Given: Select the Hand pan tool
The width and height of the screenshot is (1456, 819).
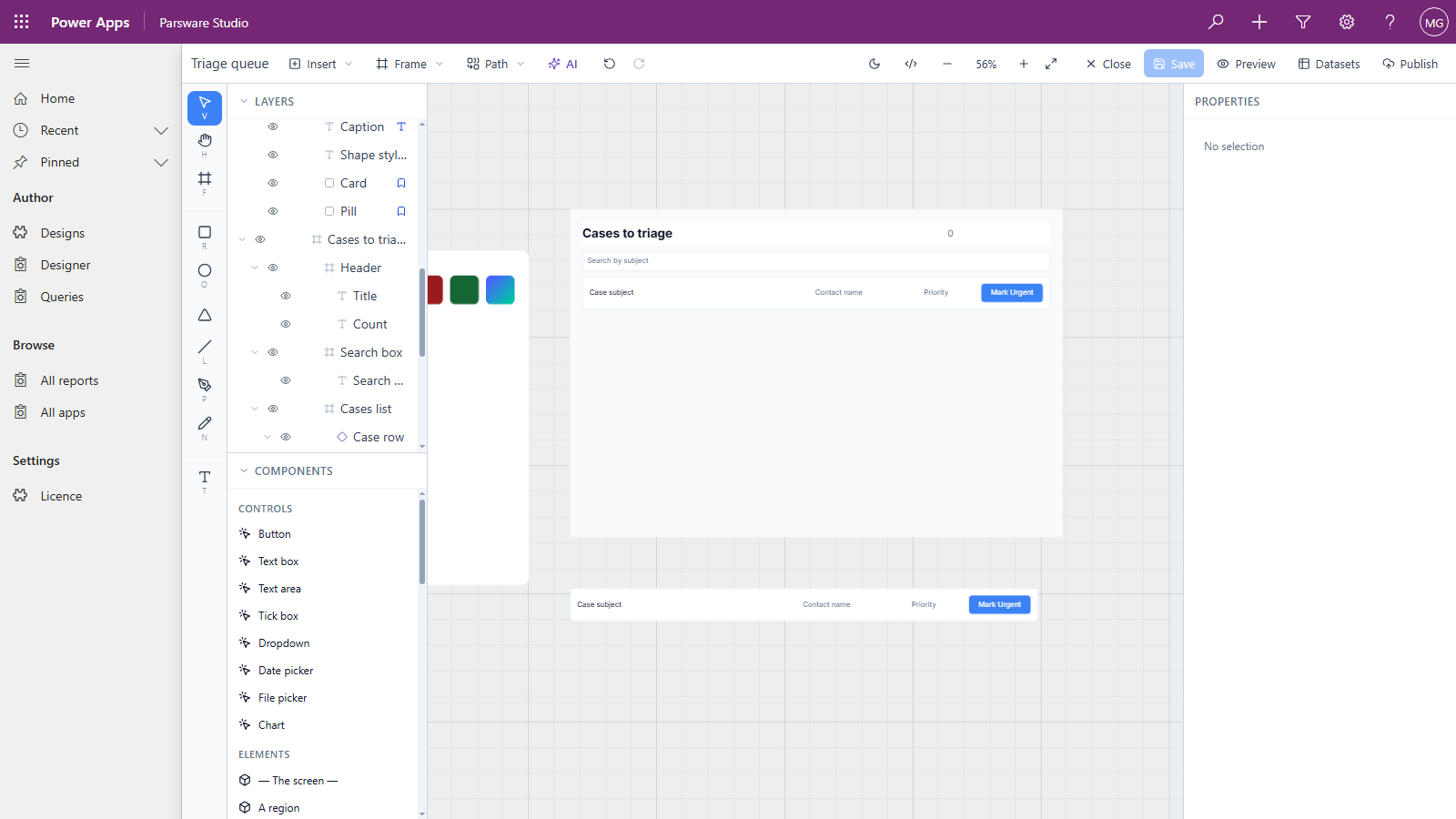Looking at the screenshot, I should 205,144.
